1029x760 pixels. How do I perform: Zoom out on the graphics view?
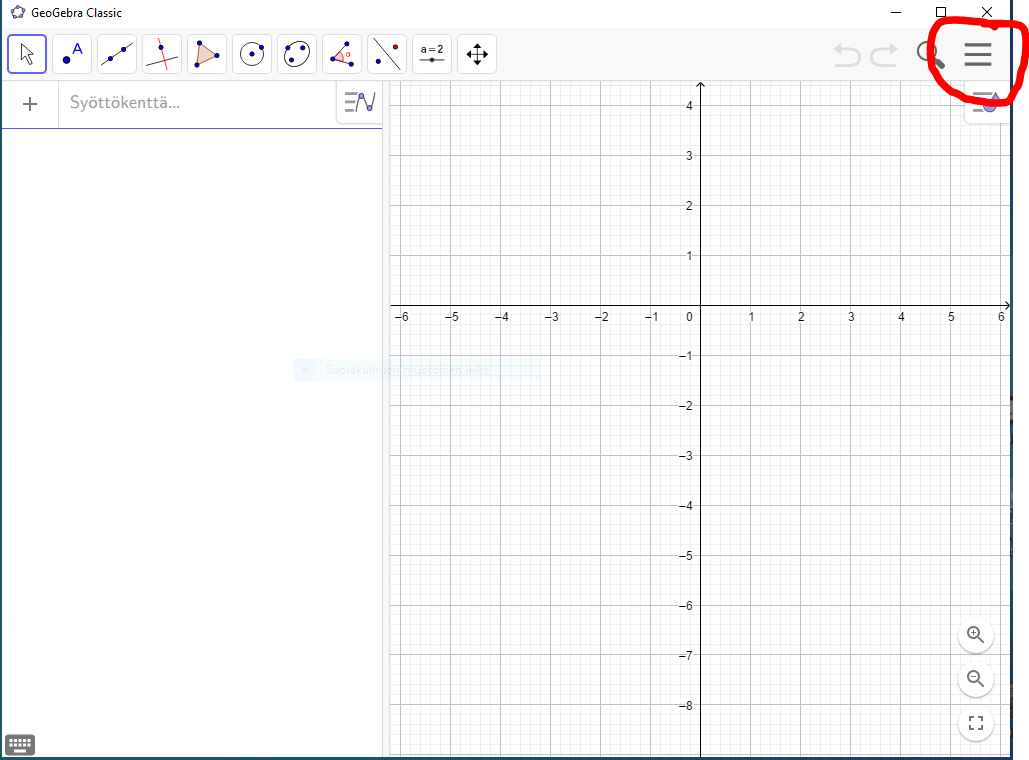pos(976,679)
